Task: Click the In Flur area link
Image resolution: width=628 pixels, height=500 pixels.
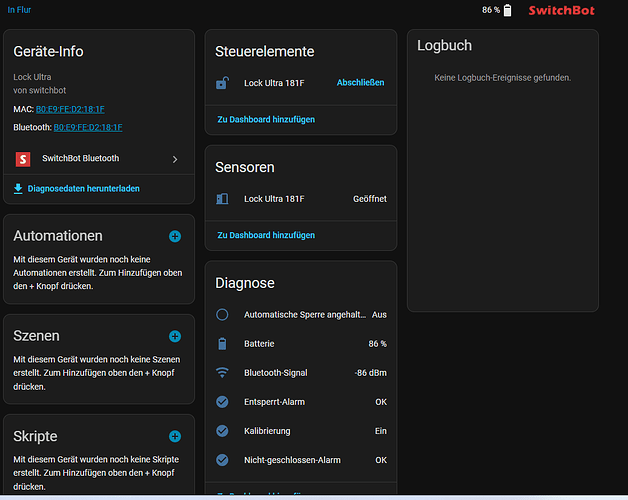Action: coord(19,10)
